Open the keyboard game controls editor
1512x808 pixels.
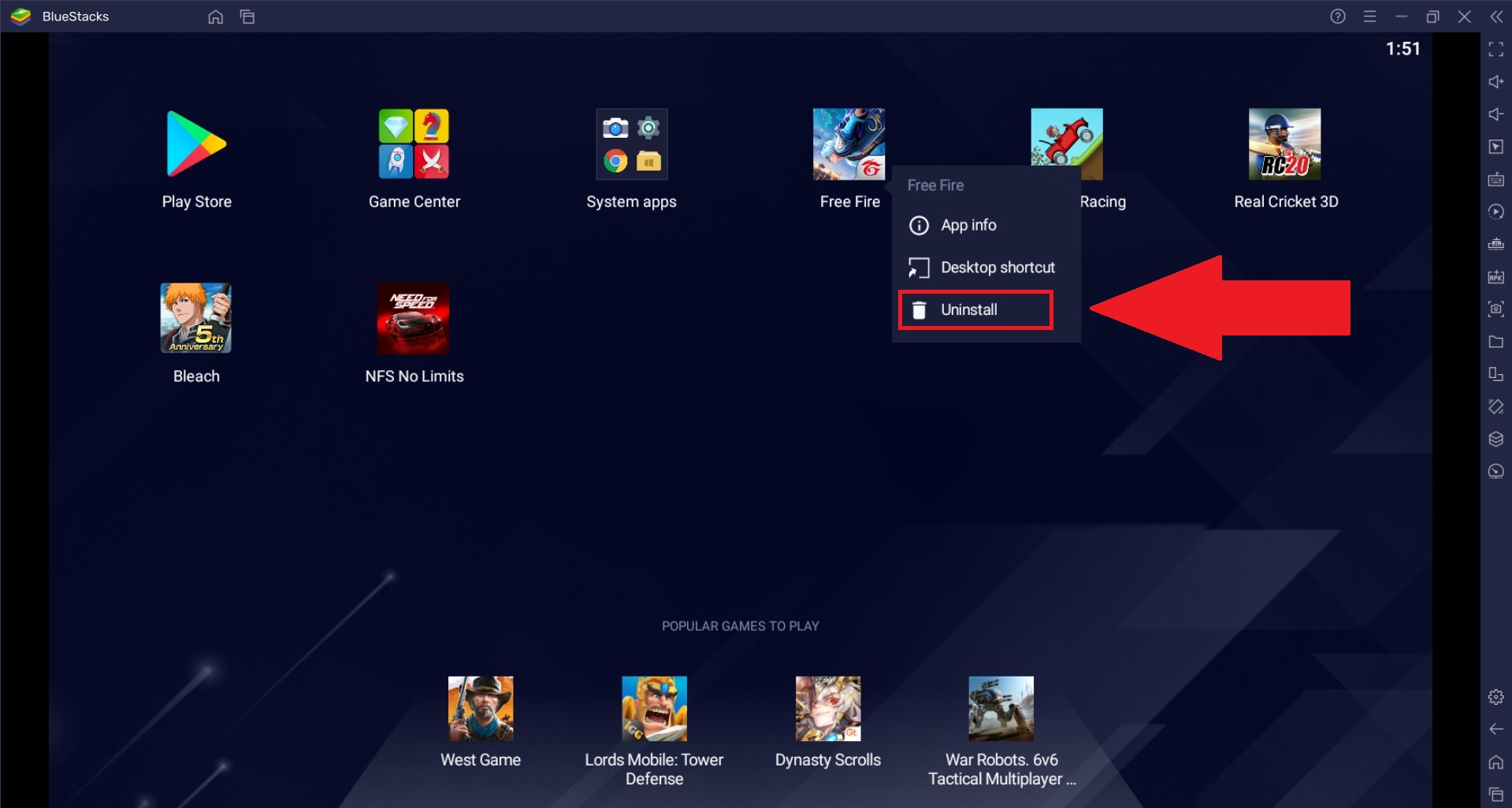(x=1495, y=179)
